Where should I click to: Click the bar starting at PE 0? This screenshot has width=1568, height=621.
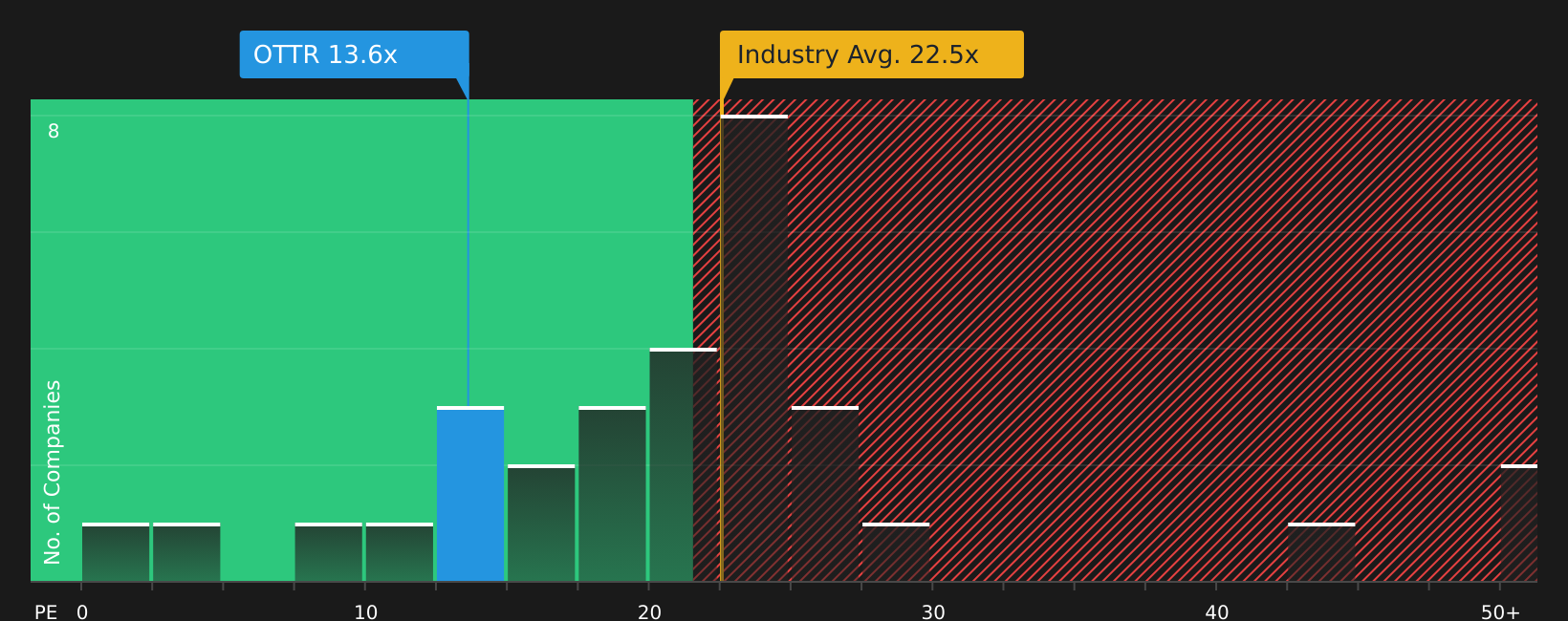click(116, 552)
